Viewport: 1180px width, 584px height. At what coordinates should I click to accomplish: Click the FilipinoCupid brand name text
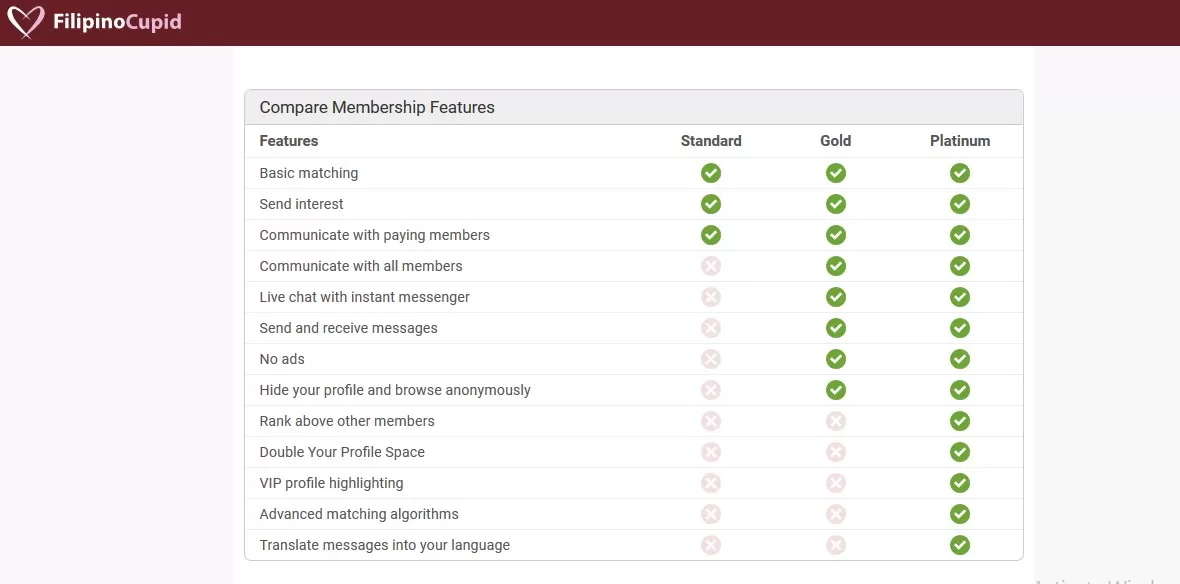117,22
